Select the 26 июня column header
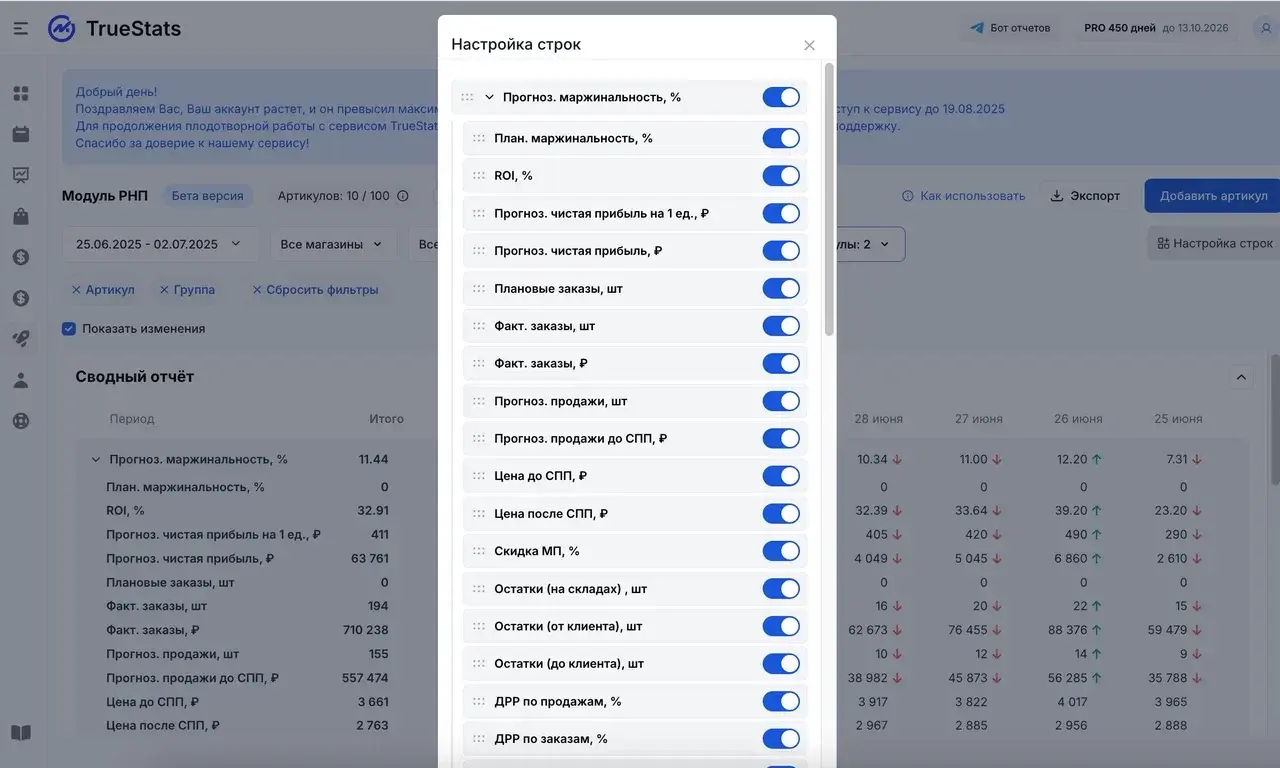 point(1078,419)
